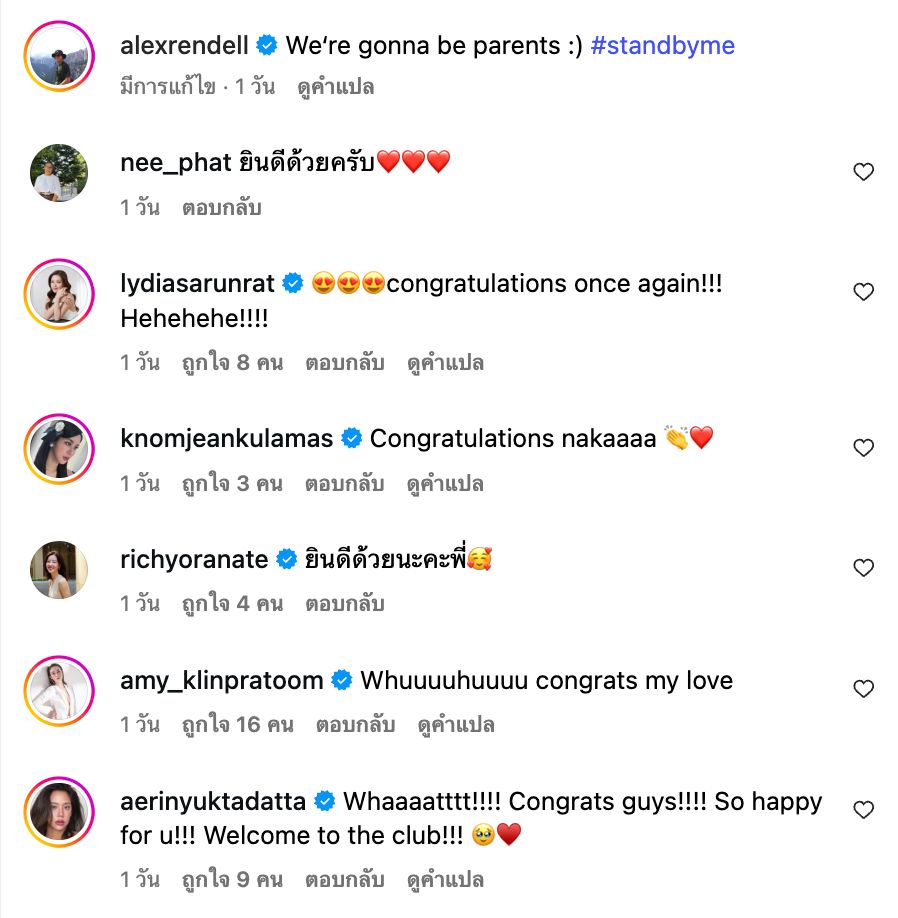Open aerinyuktadatta username link
The image size is (898, 918).
[x=212, y=801]
